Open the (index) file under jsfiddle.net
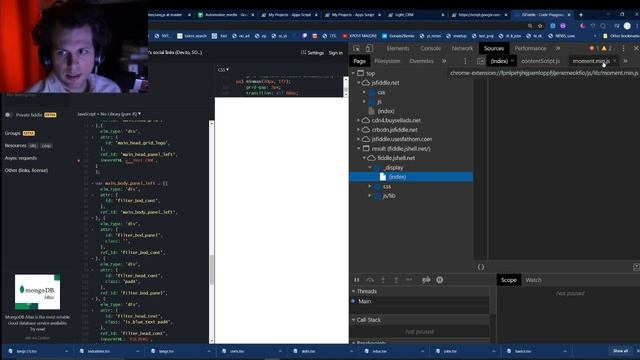Image resolution: width=640 pixels, height=360 pixels. click(x=386, y=111)
